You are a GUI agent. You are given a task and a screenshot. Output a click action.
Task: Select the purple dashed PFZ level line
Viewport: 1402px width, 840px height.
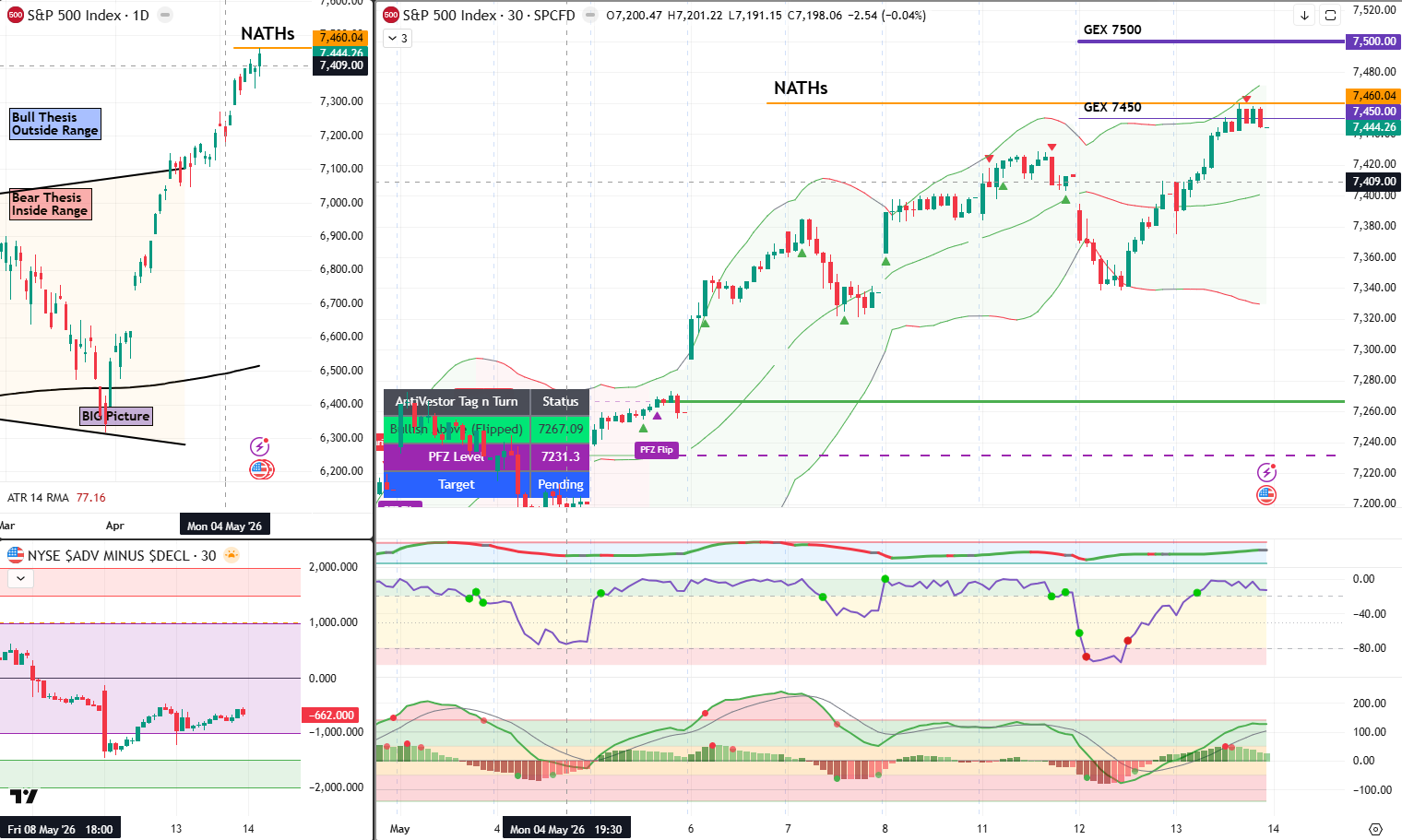1010,455
